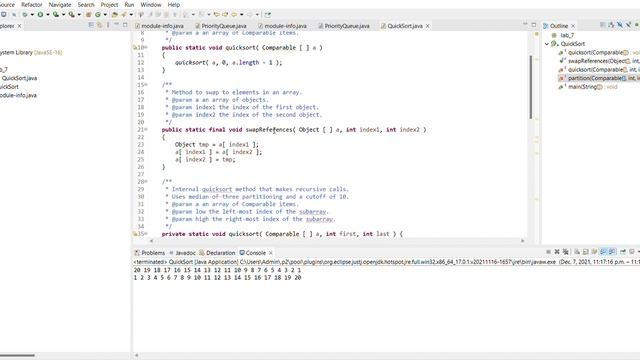Click the toolbar Search flashlight icon
The height and width of the screenshot is (360, 640).
124,14
